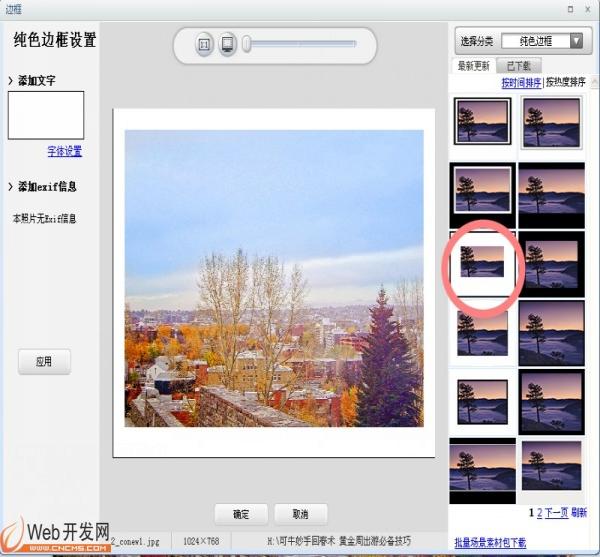Expand the 添加文字 section
600x557 pixels.
coord(40,79)
